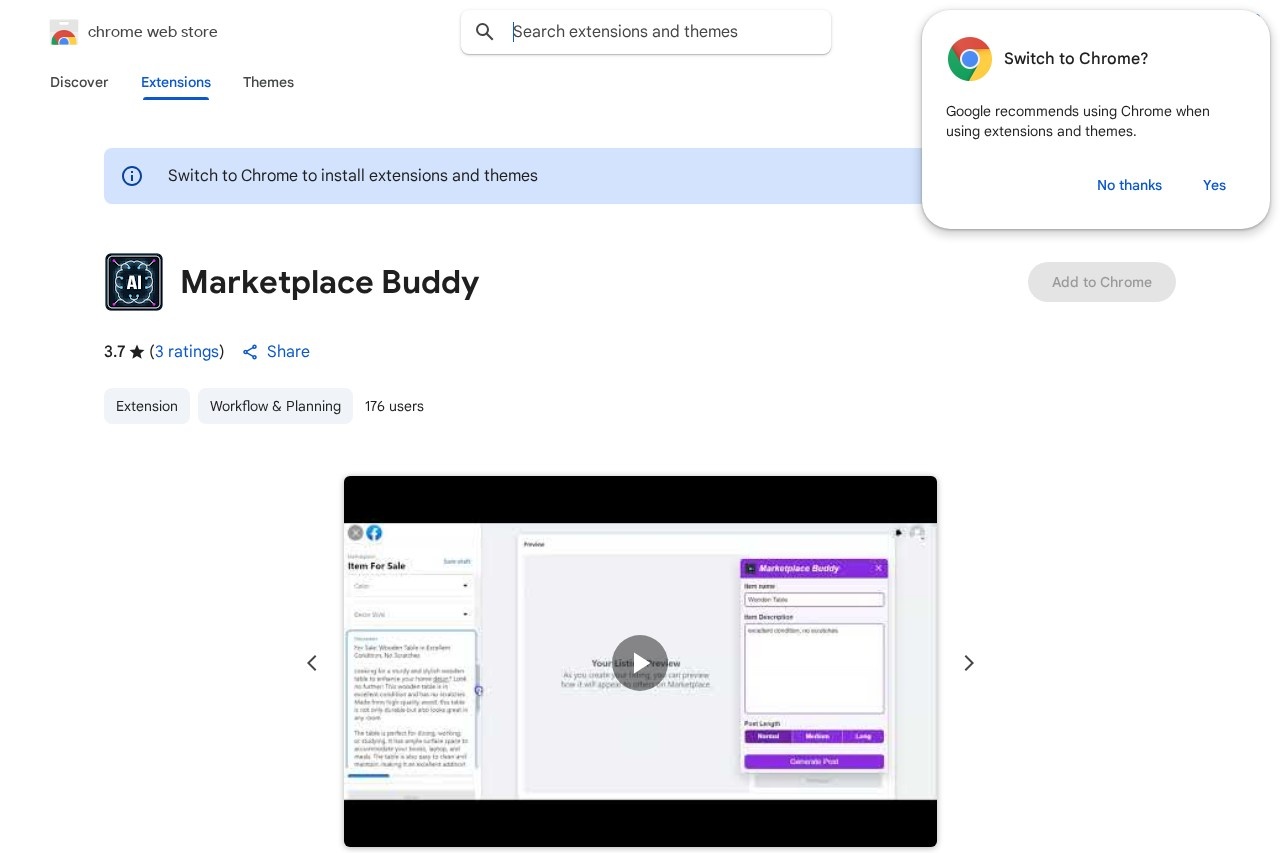
Task: Click the Chrome logo in the popup
Action: coord(969,59)
